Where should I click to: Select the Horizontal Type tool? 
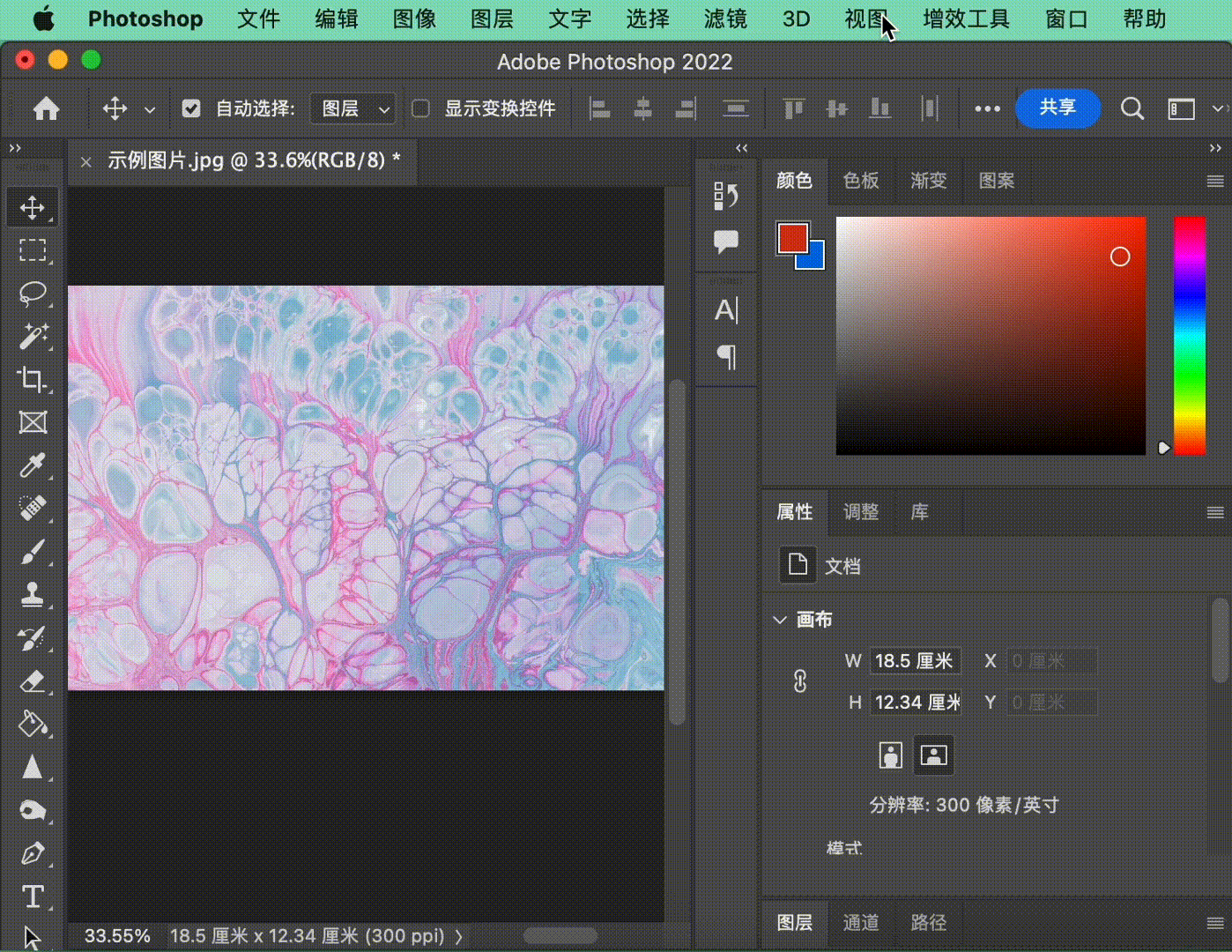(33, 896)
